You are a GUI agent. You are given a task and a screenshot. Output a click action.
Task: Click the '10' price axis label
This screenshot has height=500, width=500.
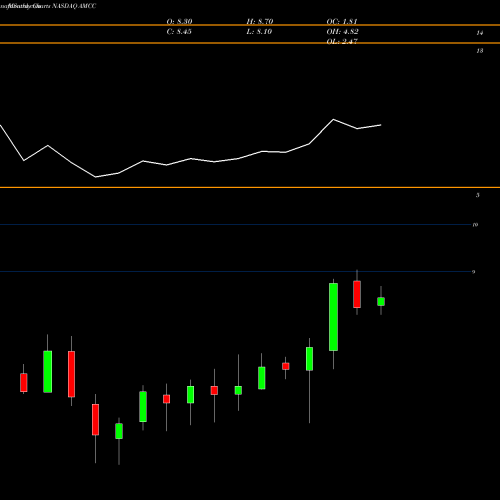[x=475, y=225]
